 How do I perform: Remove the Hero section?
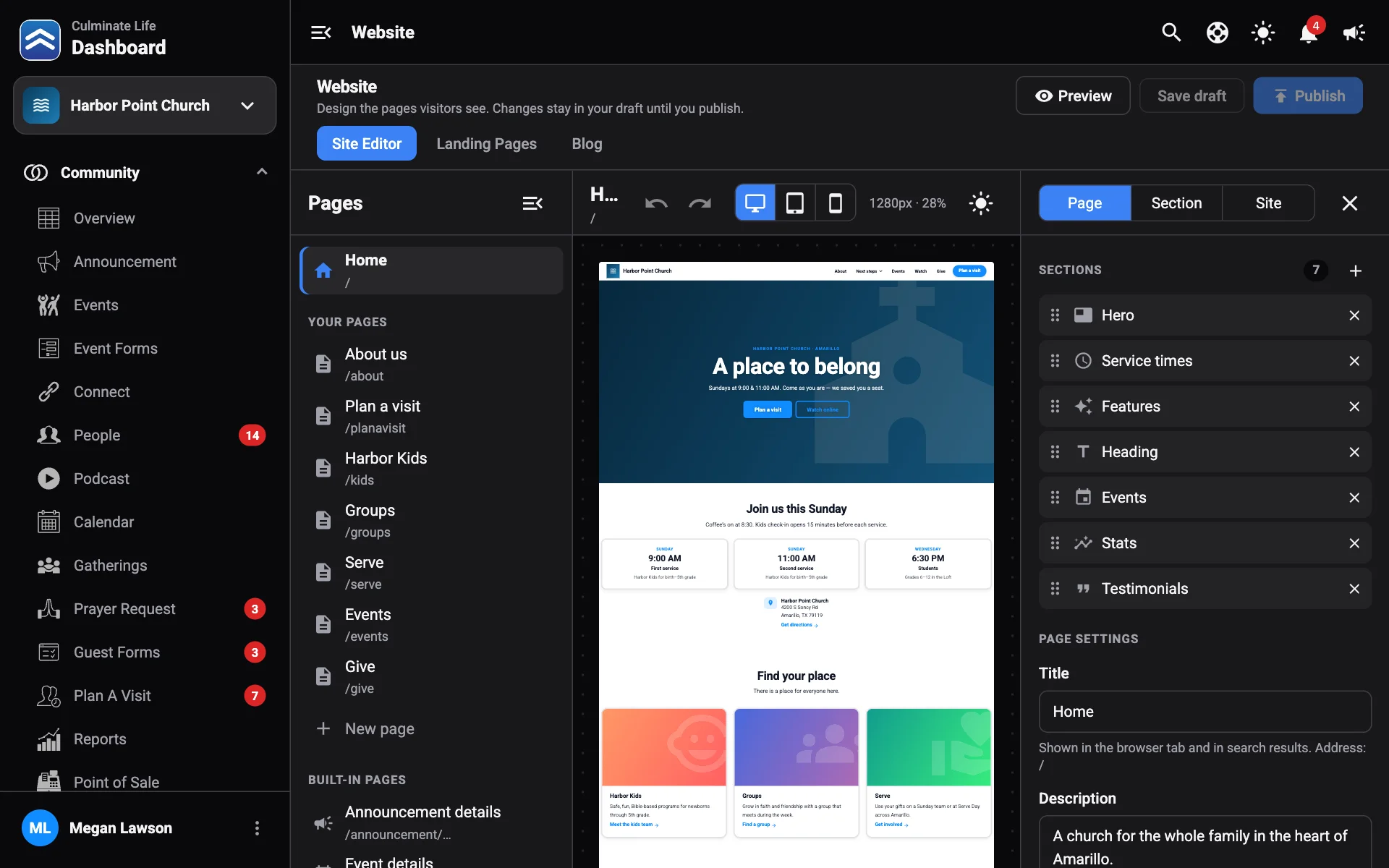click(x=1354, y=315)
